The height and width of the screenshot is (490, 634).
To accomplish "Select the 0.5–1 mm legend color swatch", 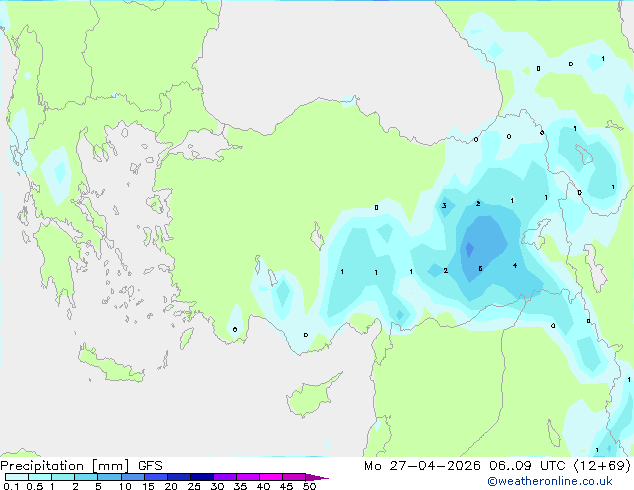I will tap(40, 477).
